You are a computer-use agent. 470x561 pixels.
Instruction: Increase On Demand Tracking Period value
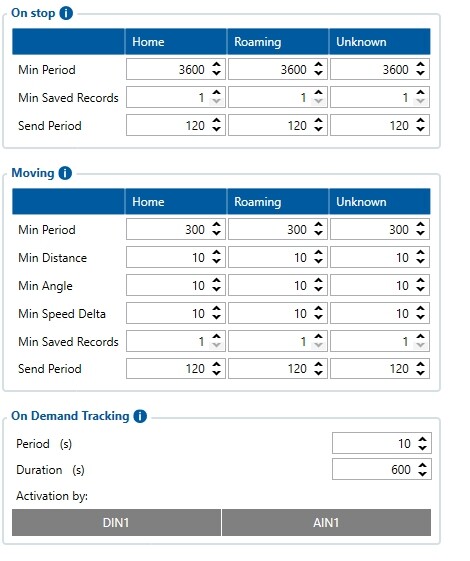click(422, 439)
